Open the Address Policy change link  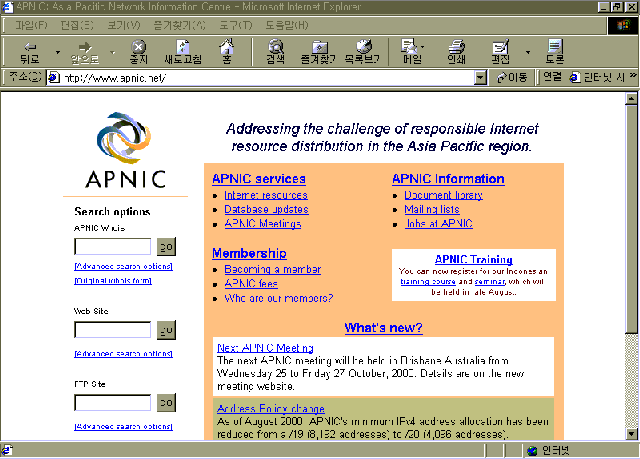click(271, 408)
